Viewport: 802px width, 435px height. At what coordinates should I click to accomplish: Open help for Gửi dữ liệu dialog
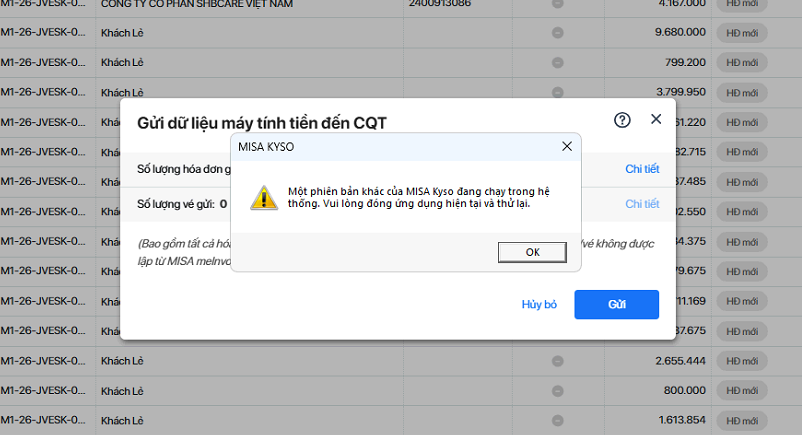622,119
